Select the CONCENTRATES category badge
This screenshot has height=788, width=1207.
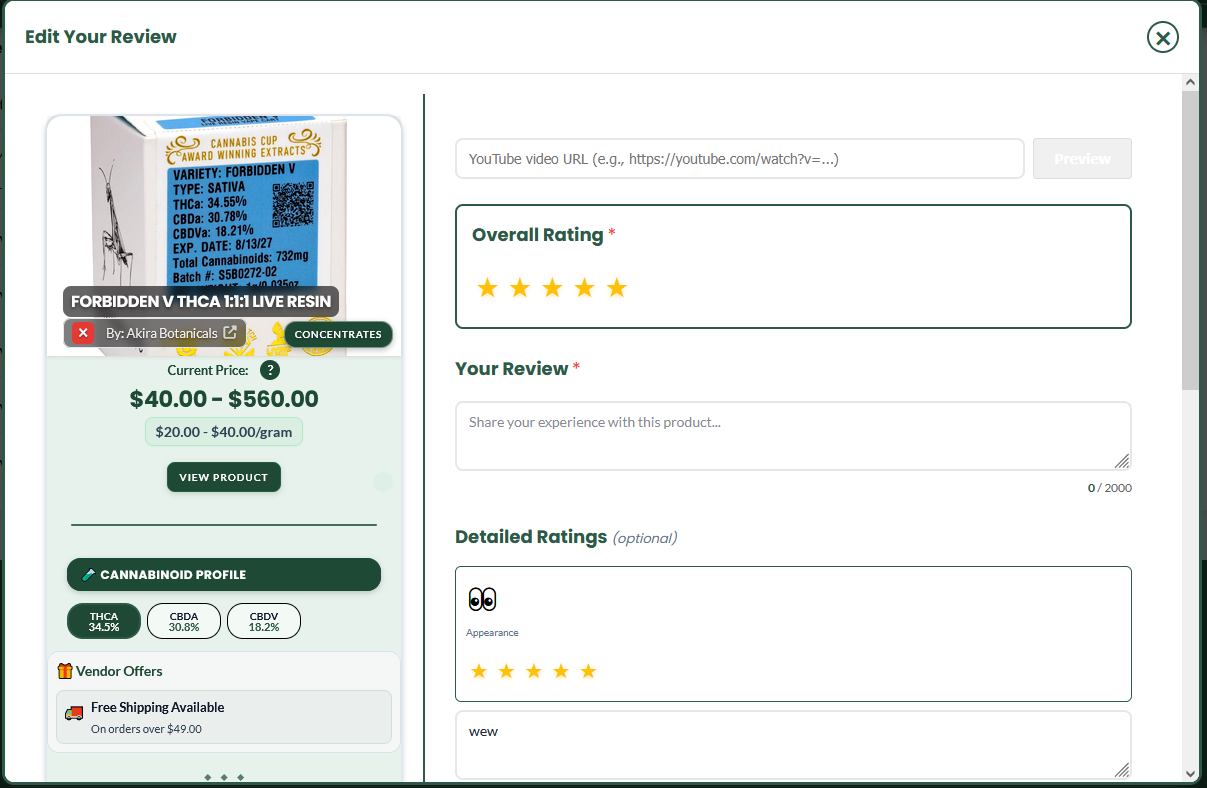point(338,334)
